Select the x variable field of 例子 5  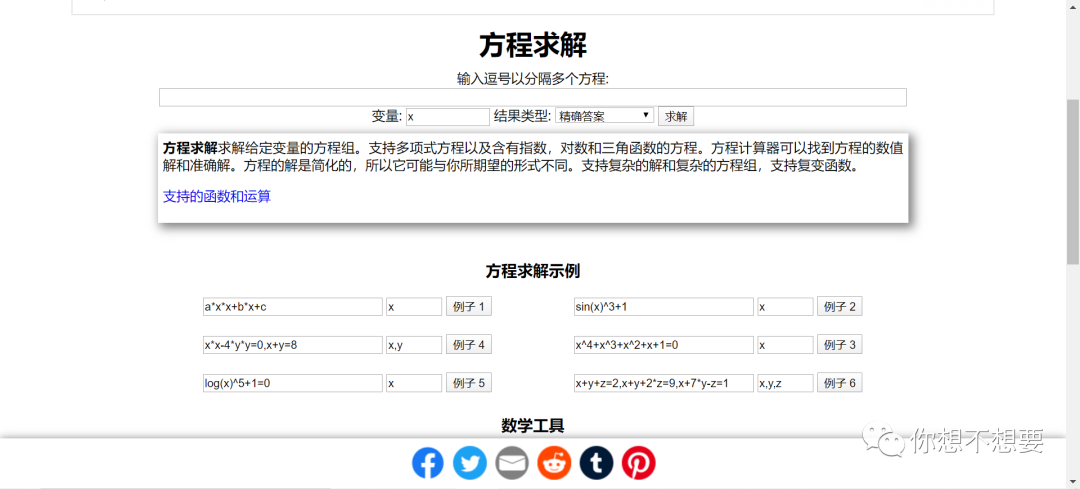[414, 383]
